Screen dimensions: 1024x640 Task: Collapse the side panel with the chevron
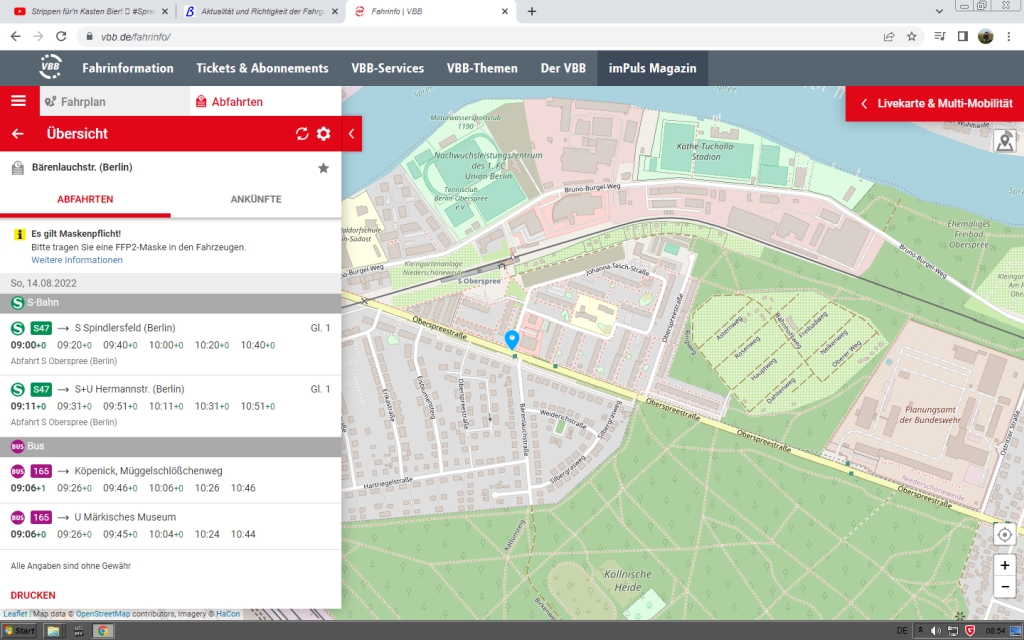351,134
